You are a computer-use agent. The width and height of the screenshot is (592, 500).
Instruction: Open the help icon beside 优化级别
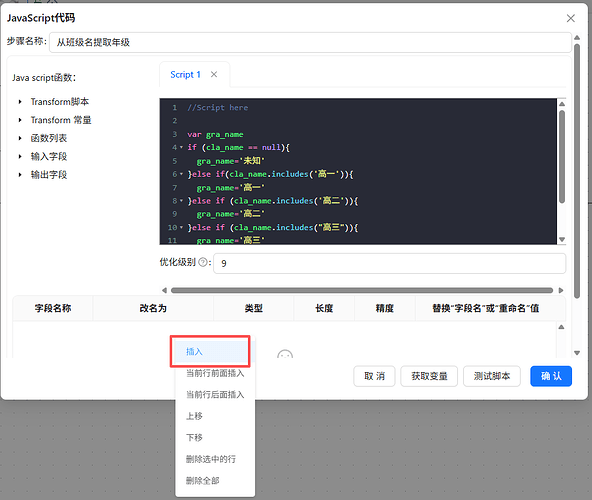point(203,262)
